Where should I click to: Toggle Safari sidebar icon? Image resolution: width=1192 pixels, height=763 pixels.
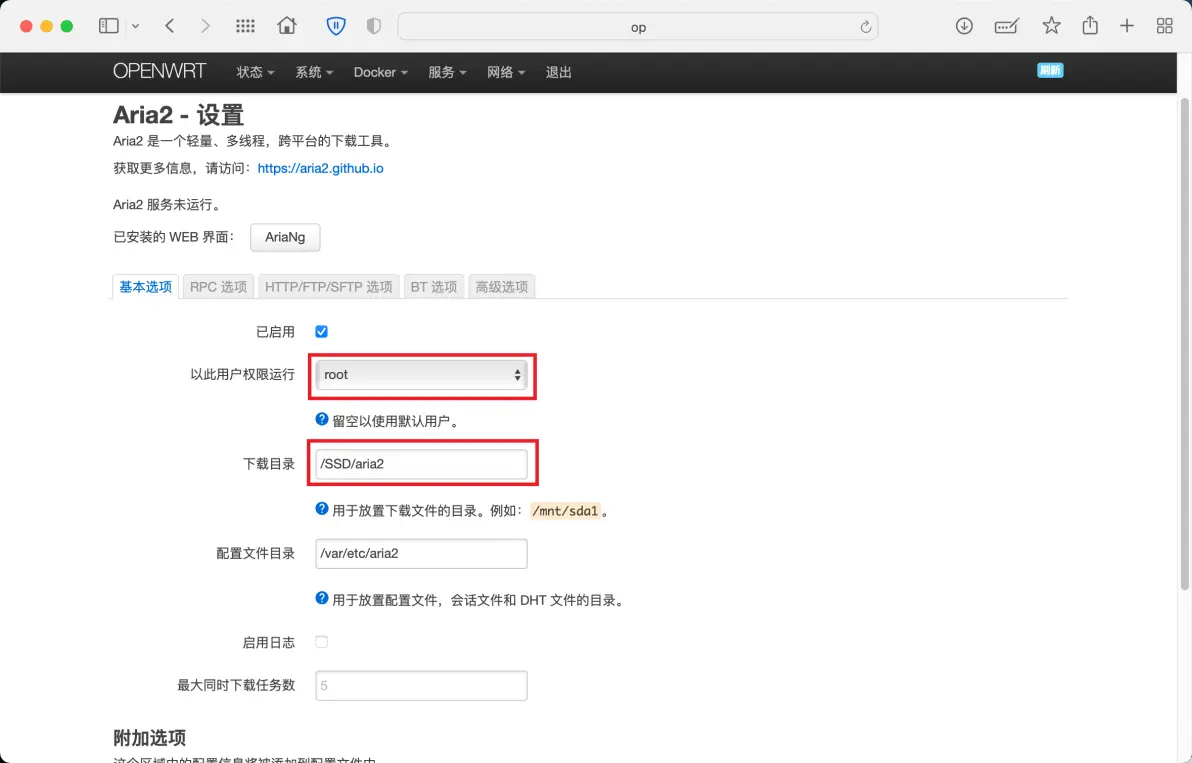pyautogui.click(x=109, y=26)
